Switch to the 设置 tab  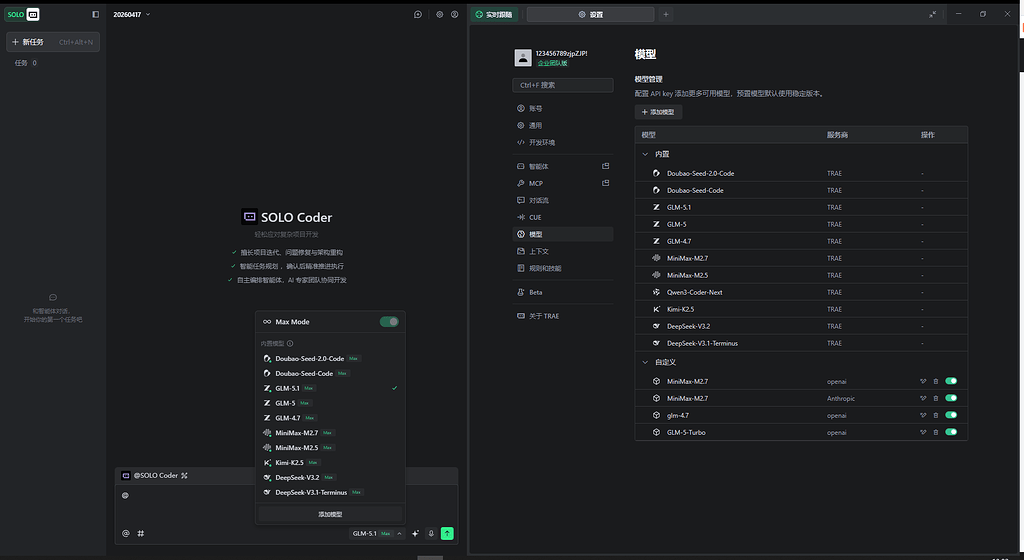590,14
